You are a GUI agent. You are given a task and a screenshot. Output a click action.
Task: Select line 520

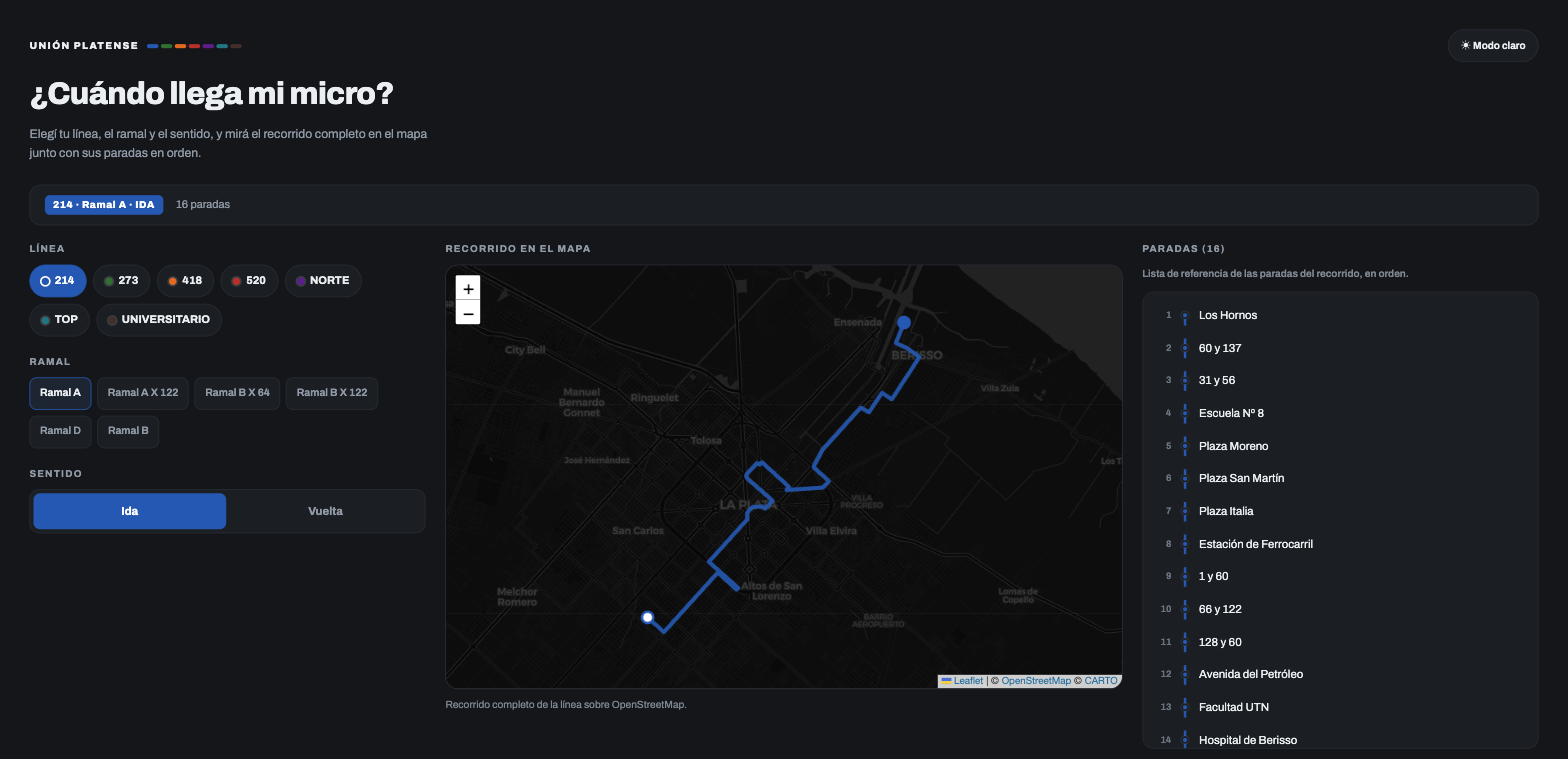click(x=249, y=281)
